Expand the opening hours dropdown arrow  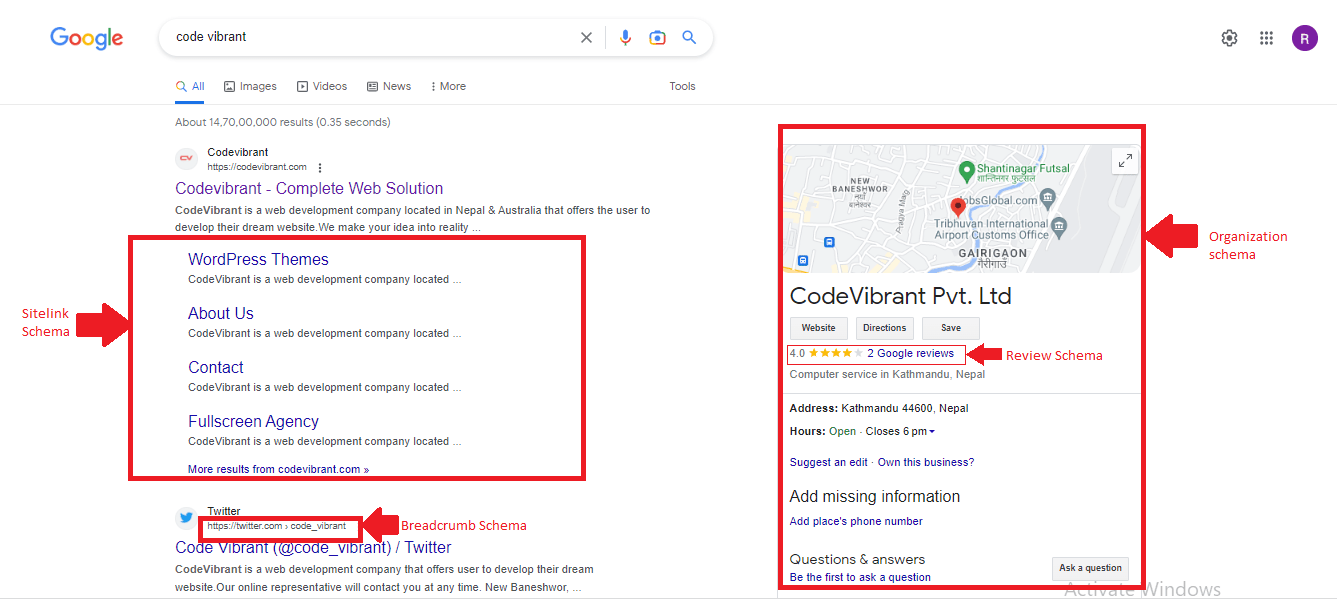932,432
